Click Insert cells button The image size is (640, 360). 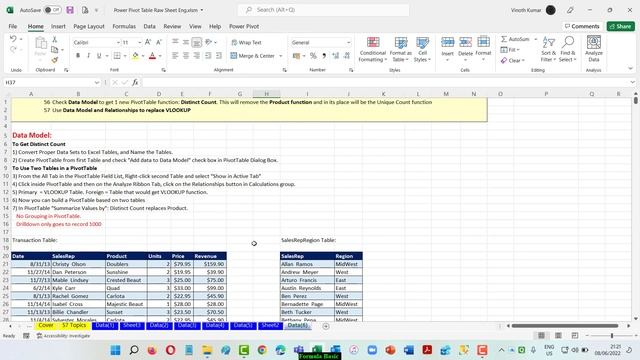[x=447, y=49]
